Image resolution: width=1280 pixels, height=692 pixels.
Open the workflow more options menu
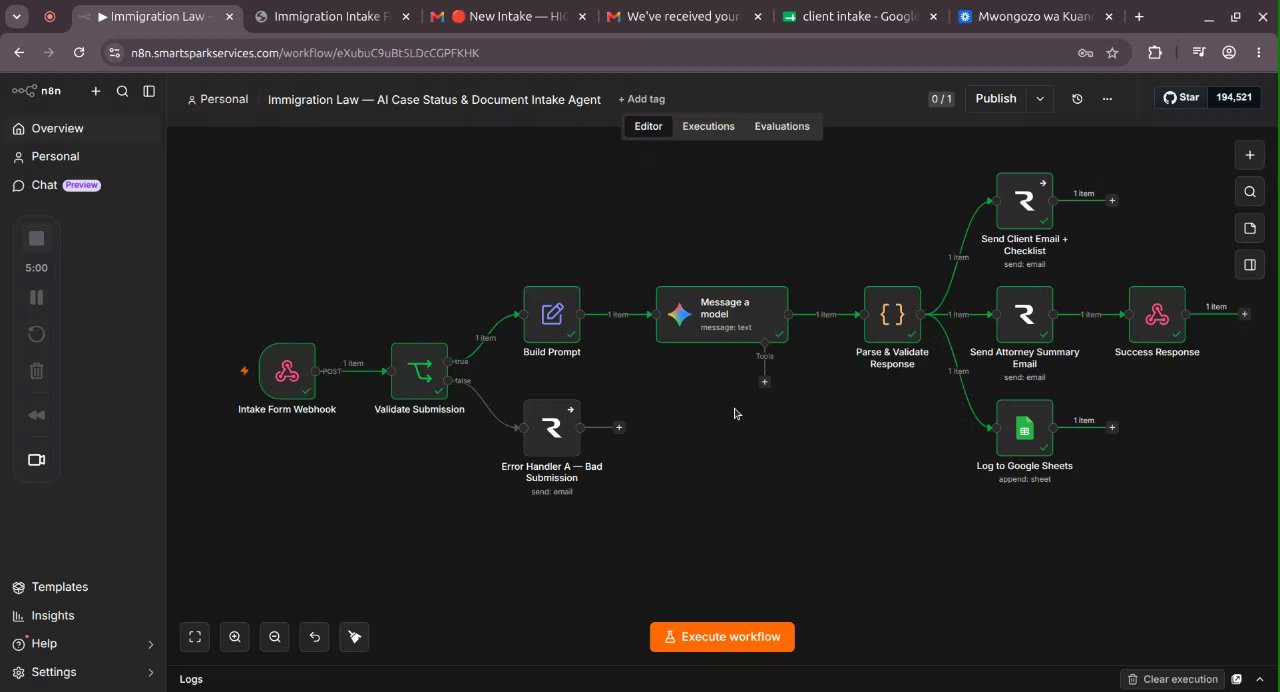1107,99
